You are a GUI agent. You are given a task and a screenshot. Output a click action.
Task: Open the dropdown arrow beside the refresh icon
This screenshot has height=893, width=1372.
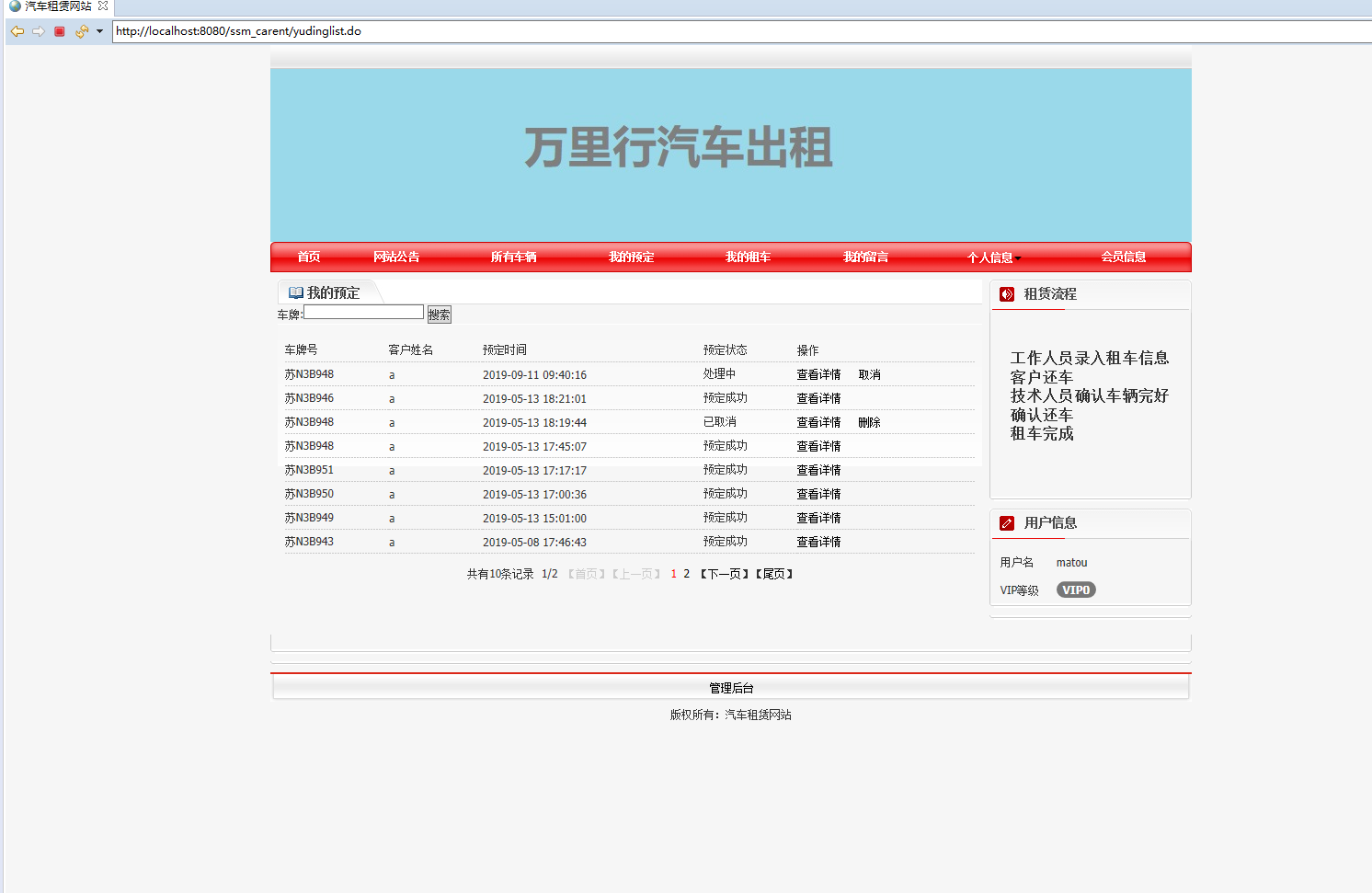coord(98,30)
